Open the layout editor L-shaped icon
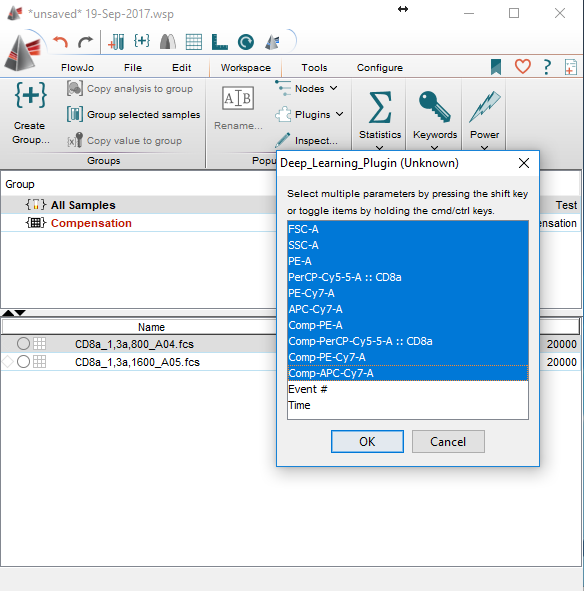The width and height of the screenshot is (584, 591). (x=220, y=42)
